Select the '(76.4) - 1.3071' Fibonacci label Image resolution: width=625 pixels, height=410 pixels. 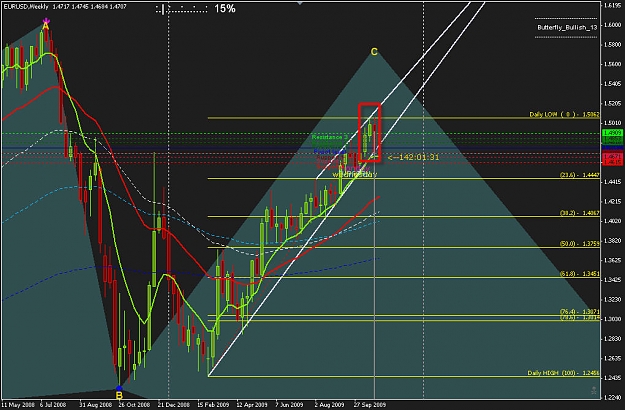579,312
